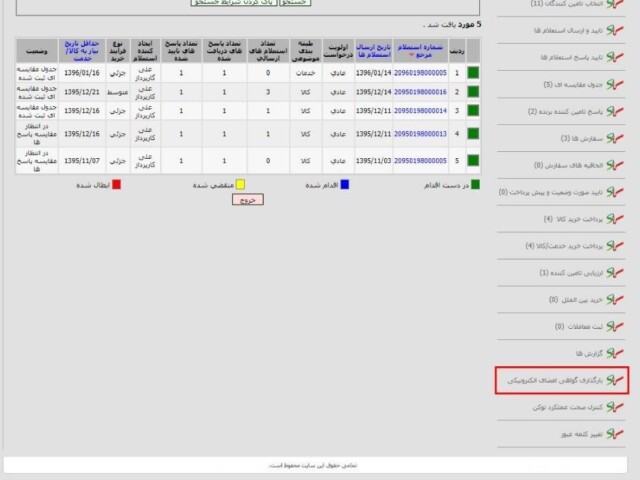Open inquiry number 20950198000016 link
This screenshot has width=640, height=480.
(420, 92)
